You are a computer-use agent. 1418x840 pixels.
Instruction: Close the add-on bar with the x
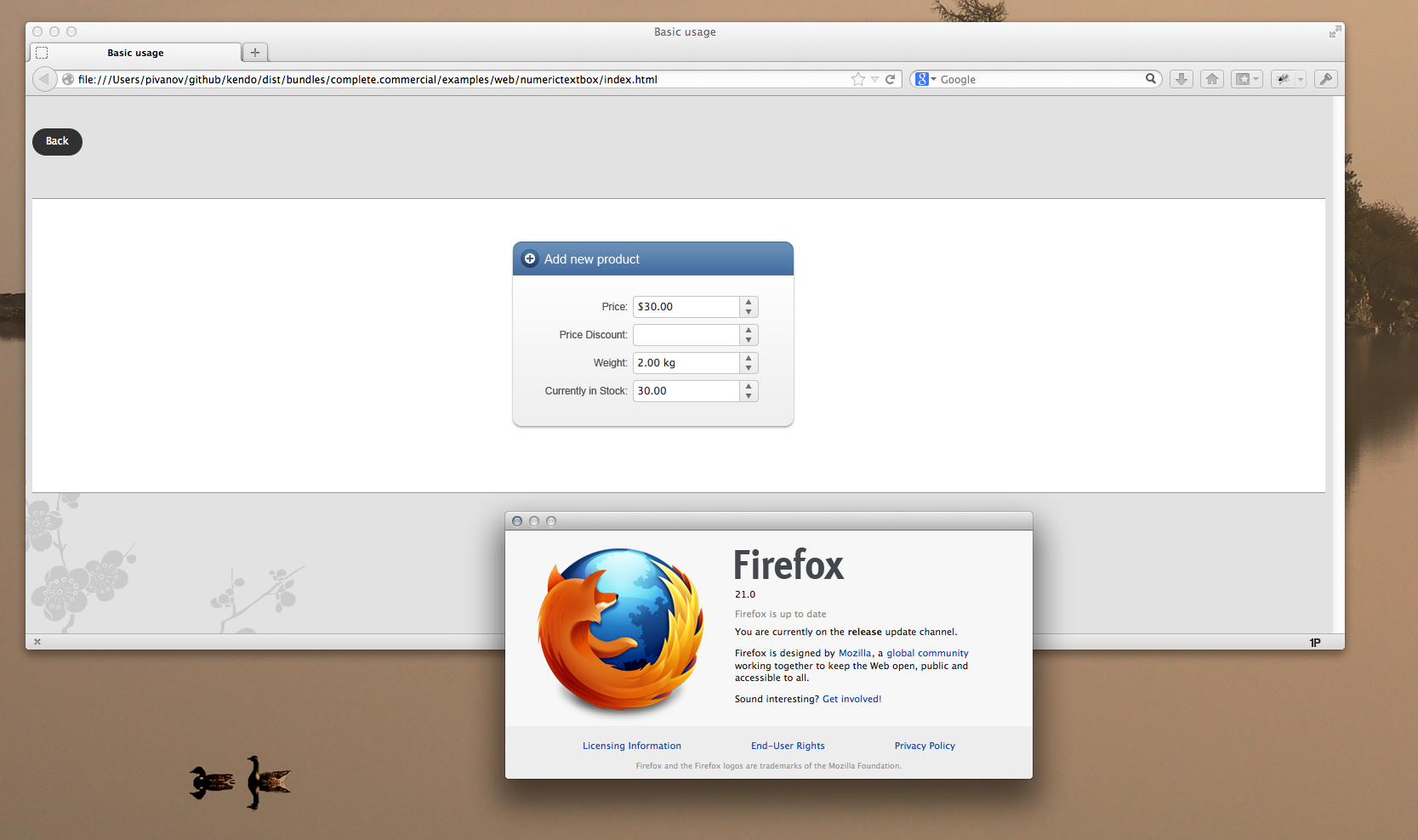click(x=37, y=642)
